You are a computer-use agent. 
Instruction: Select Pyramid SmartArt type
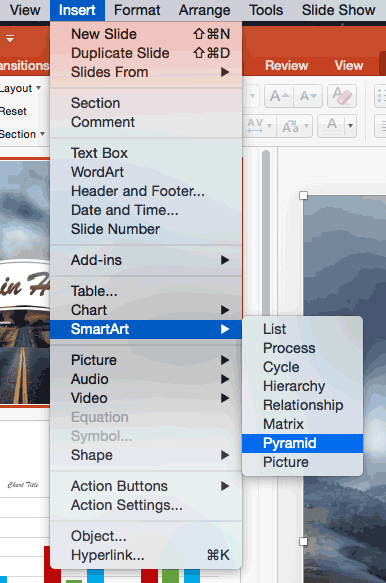click(x=302, y=443)
